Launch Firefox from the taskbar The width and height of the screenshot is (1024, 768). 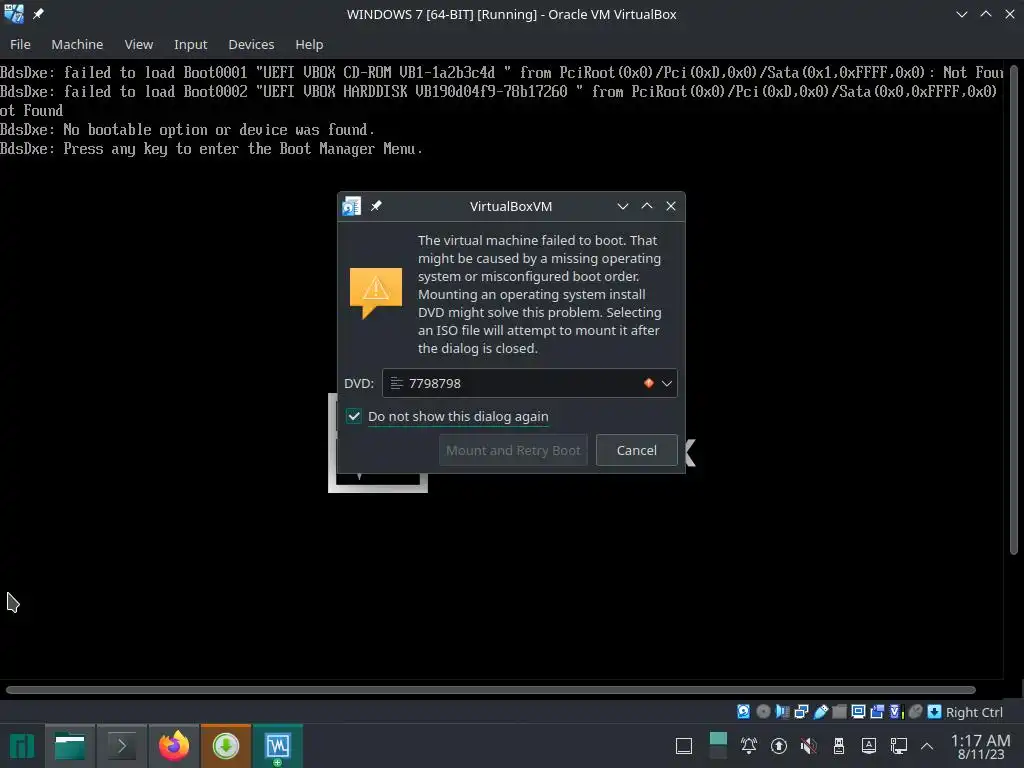pos(174,746)
